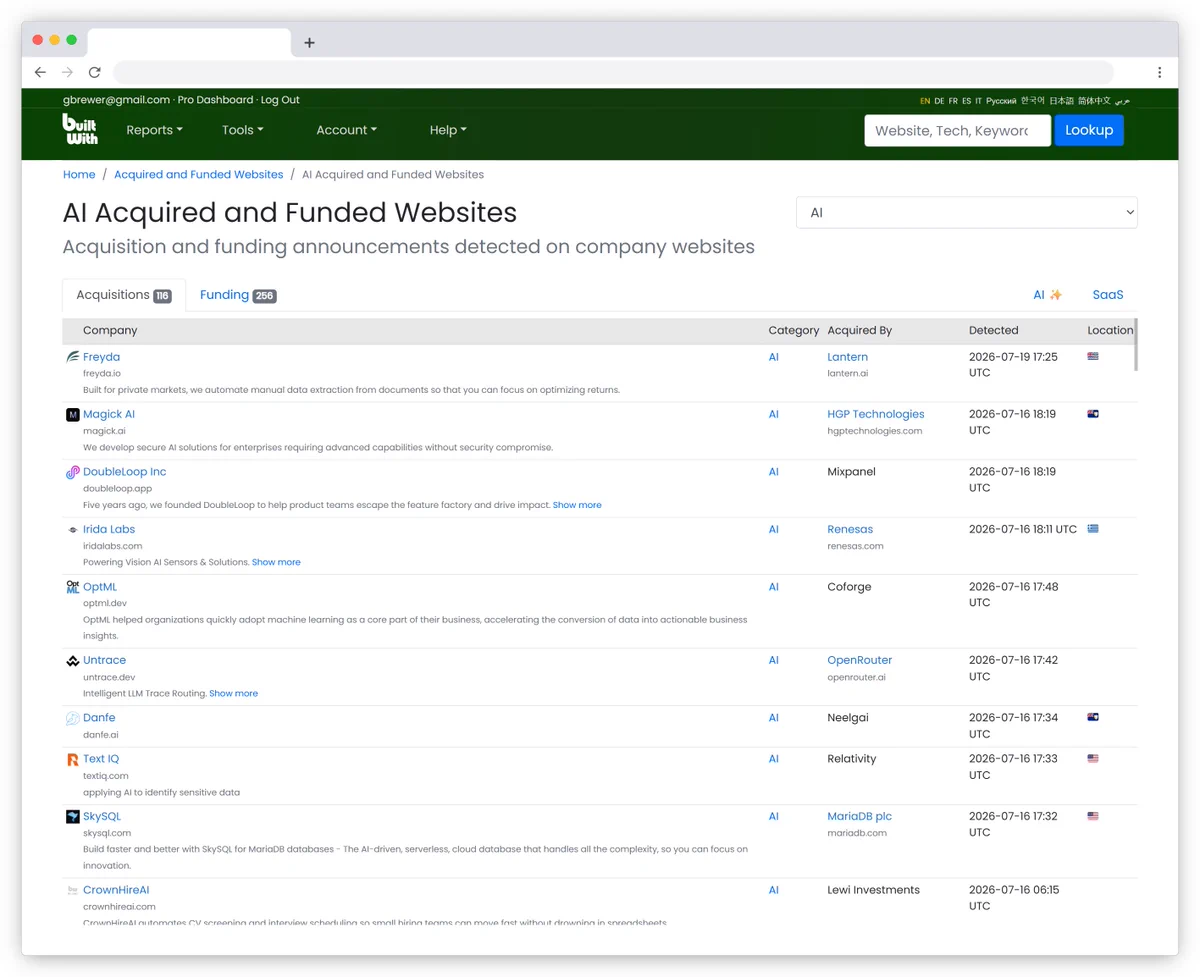Expand DoubleLoop description with Show more
This screenshot has height=977, width=1200.
tap(577, 505)
